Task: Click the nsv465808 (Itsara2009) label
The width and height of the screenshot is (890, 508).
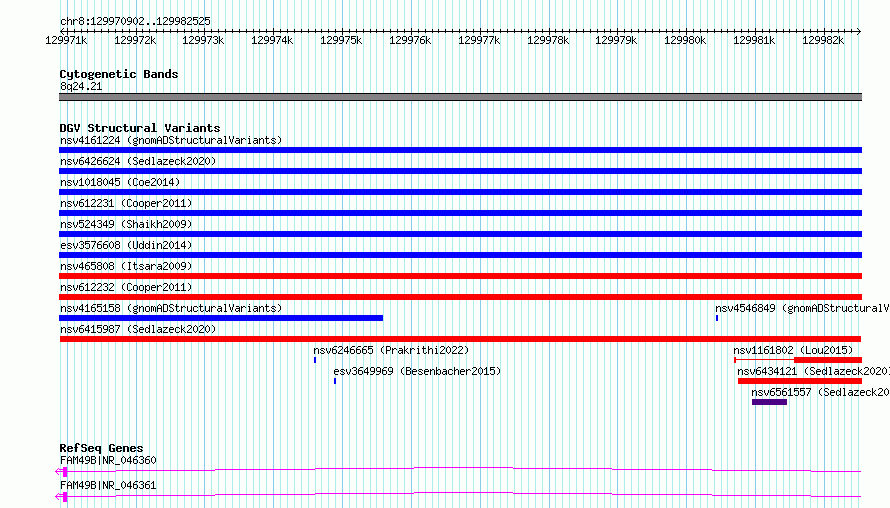Action: 126,266
